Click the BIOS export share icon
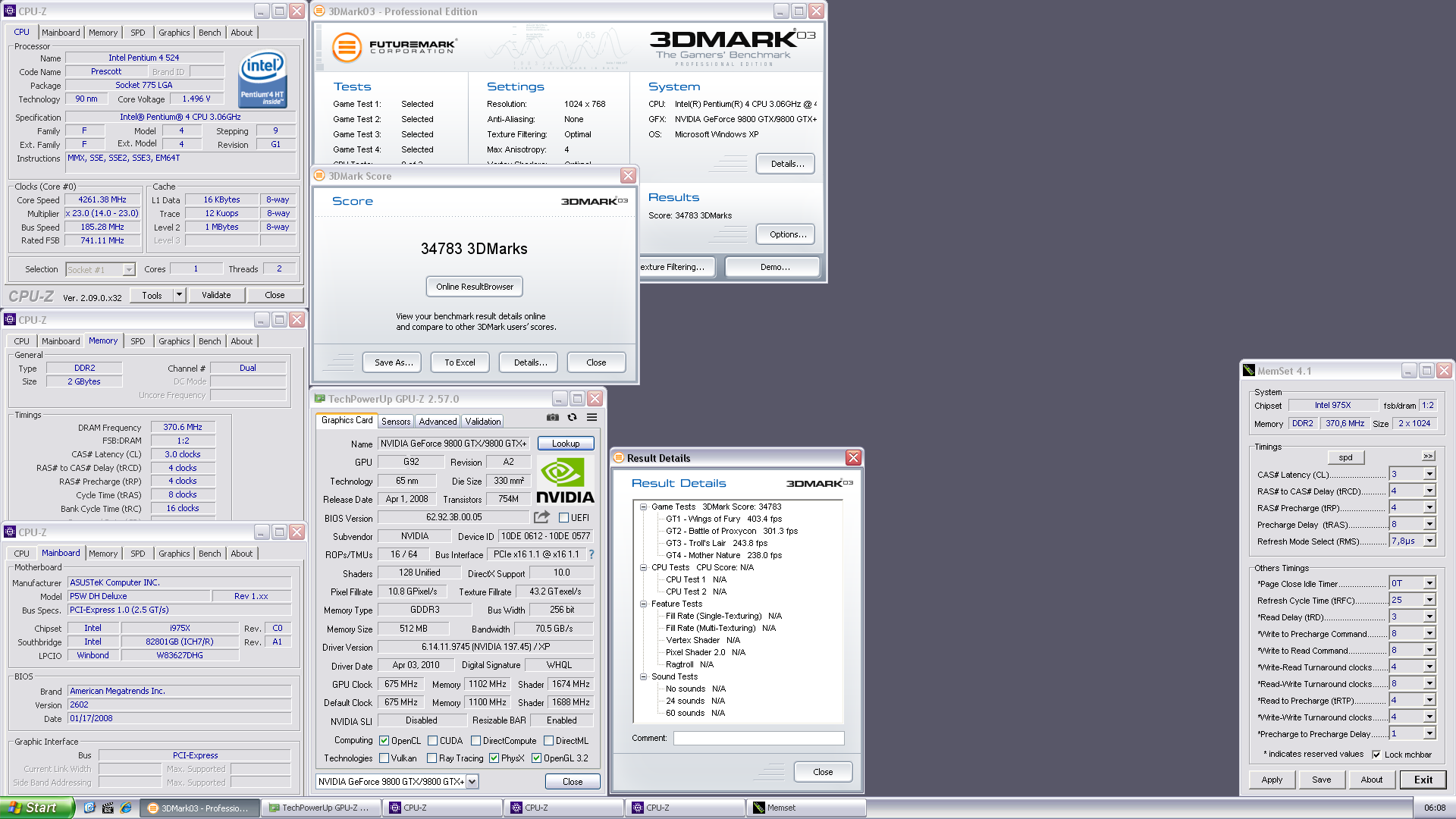Image resolution: width=1456 pixels, height=819 pixels. [541, 517]
